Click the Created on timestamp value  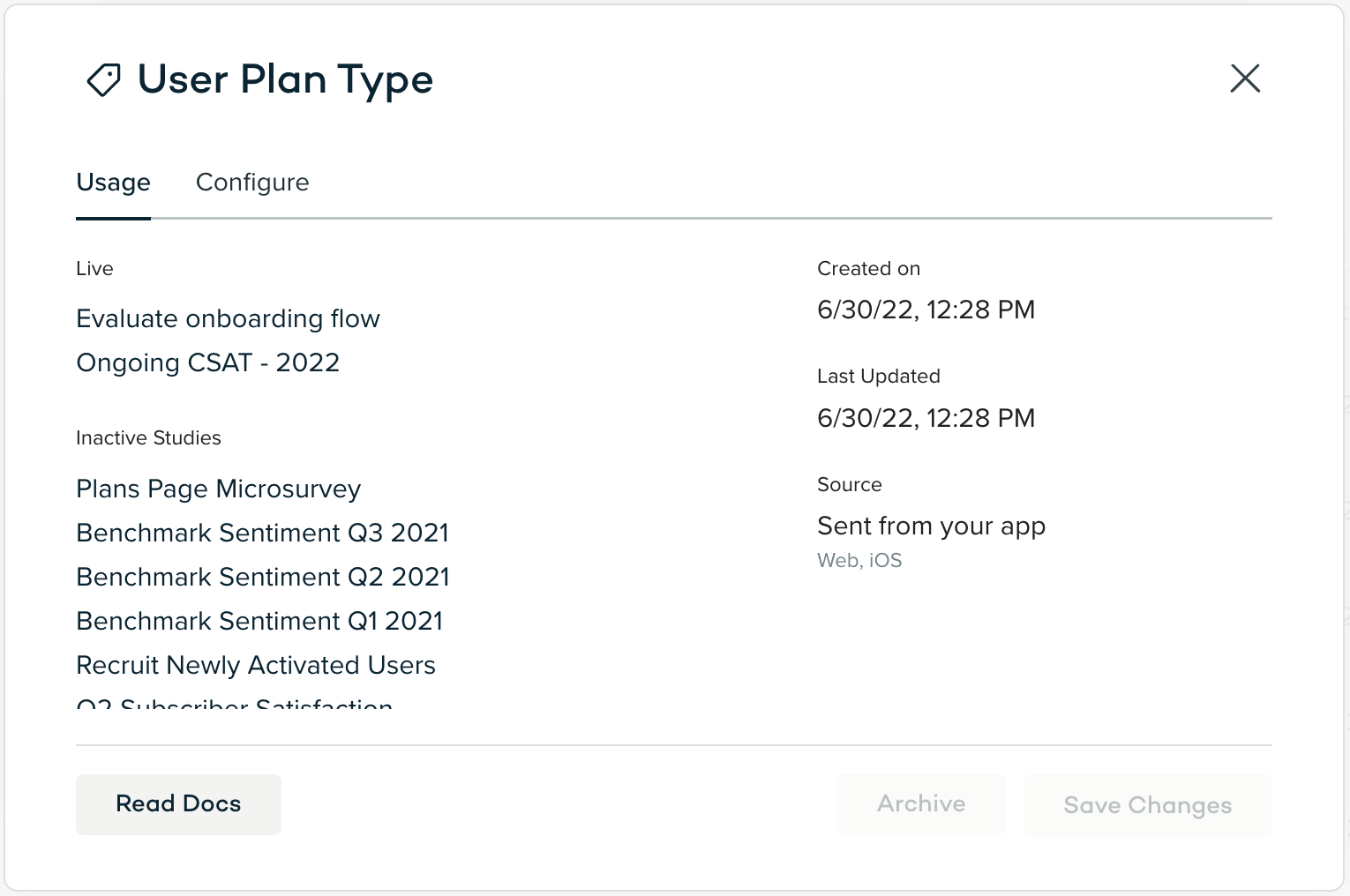coord(926,310)
